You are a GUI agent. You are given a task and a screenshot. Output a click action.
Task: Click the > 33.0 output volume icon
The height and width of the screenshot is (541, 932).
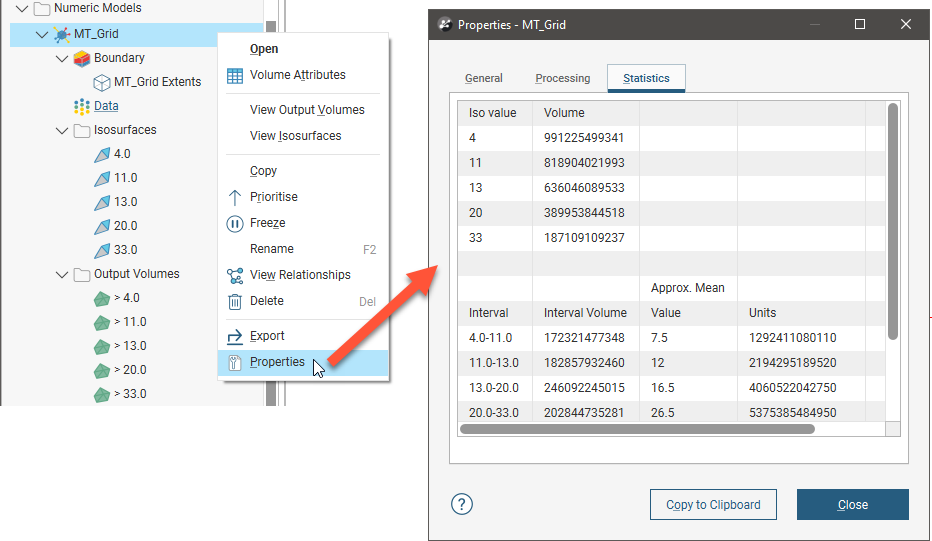point(101,394)
